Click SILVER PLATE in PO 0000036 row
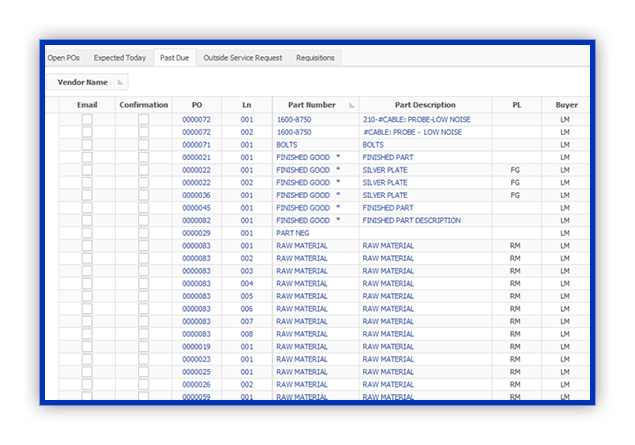Viewport: 635px width, 445px height. [385, 195]
